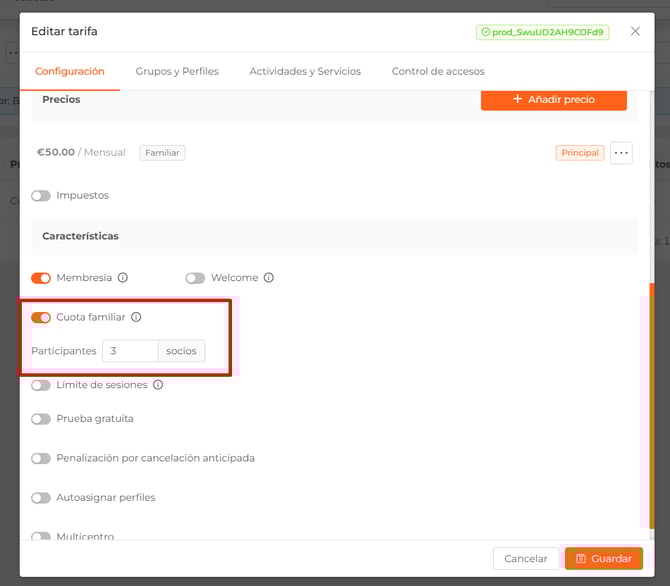Click the Añadir precio button
670x586 pixels.
pos(553,100)
